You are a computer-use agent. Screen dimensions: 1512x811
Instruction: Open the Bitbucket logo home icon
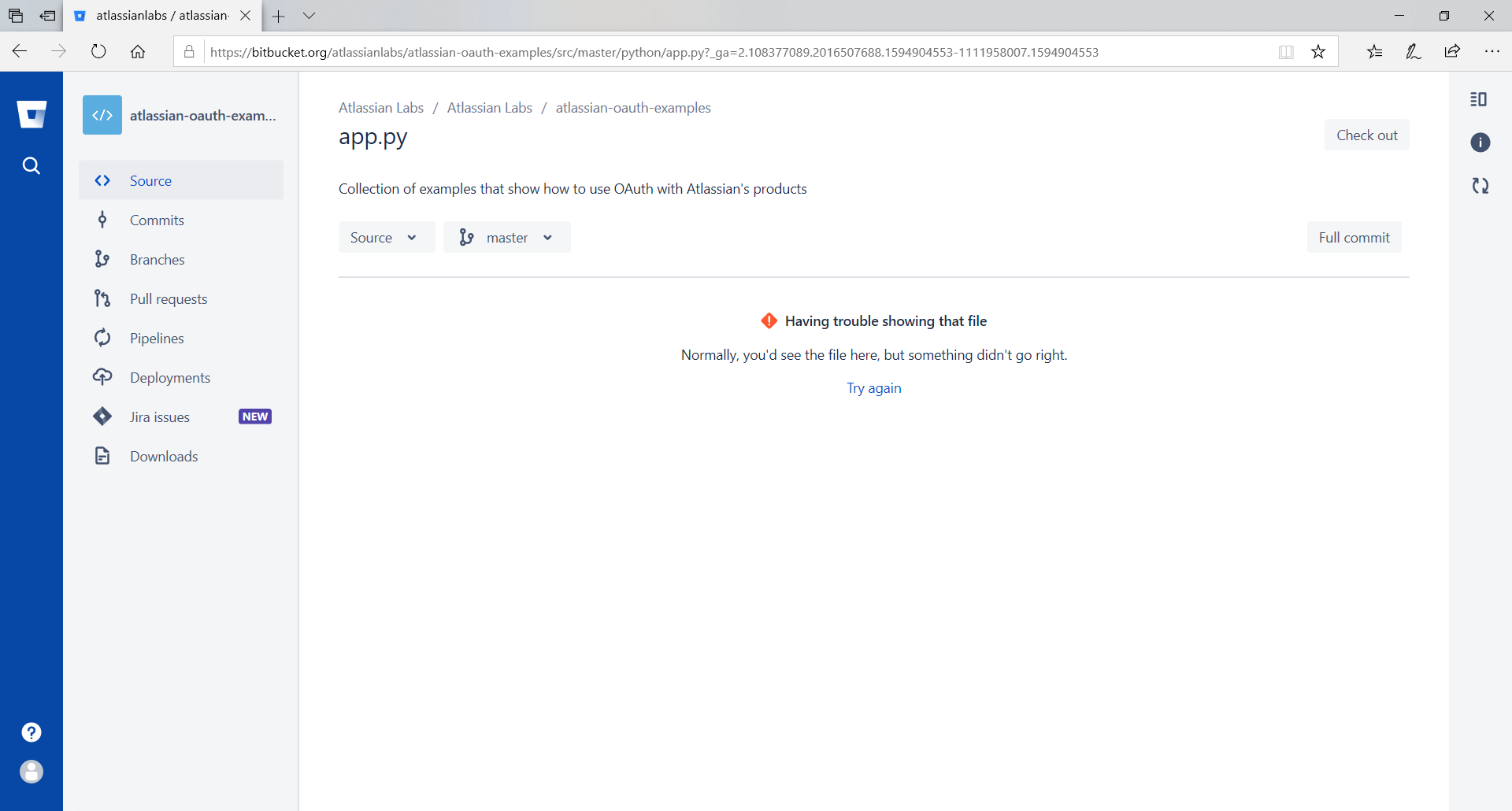coord(31,114)
